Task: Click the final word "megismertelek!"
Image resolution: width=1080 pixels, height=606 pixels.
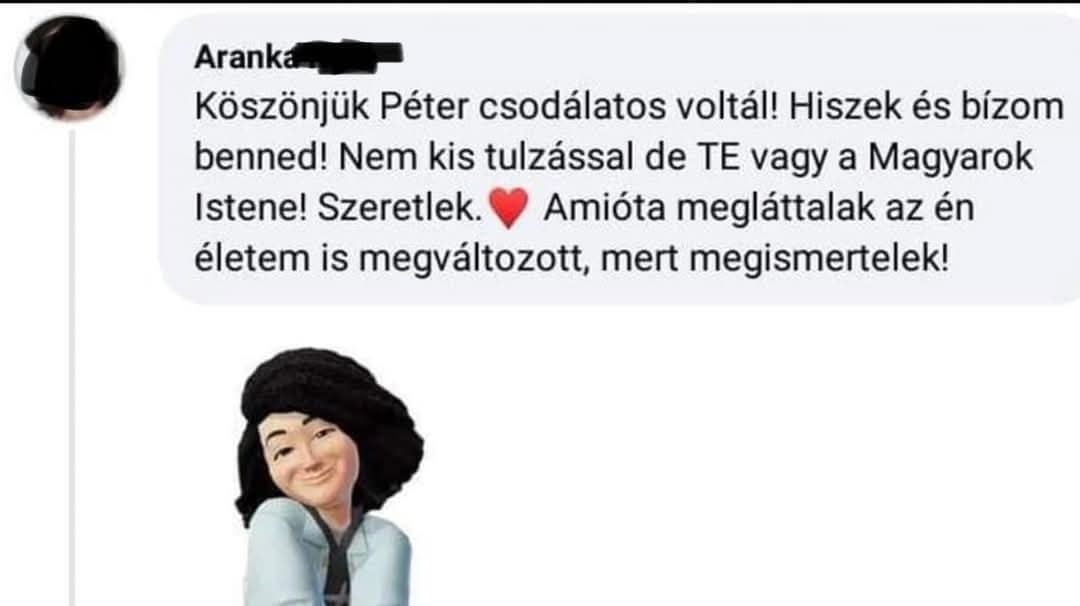Action: [x=819, y=260]
